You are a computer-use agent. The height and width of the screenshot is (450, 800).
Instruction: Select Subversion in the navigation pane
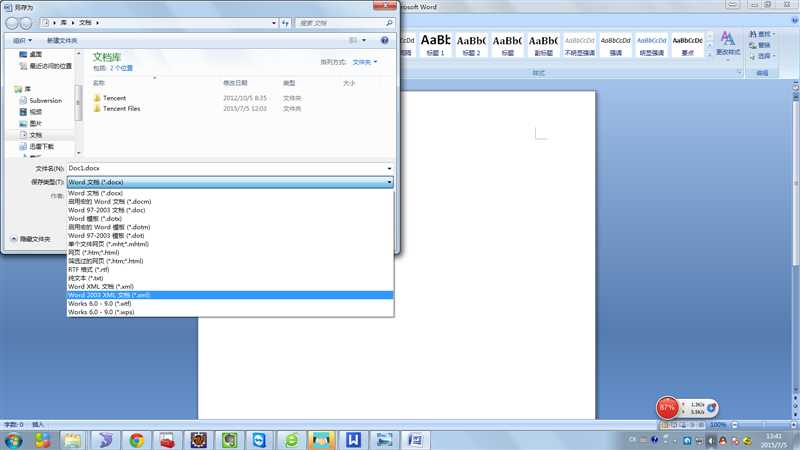coord(45,101)
